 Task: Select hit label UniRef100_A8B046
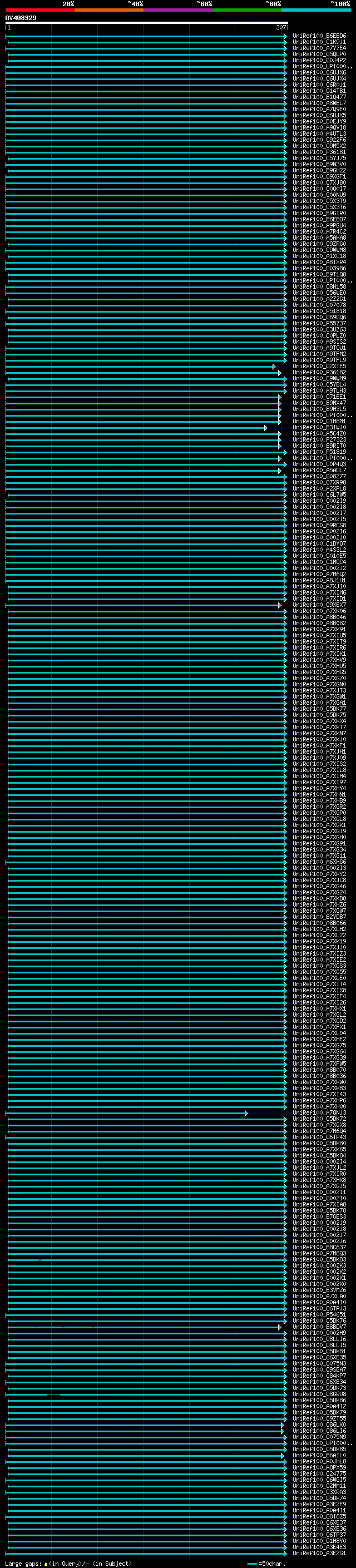click(319, 617)
